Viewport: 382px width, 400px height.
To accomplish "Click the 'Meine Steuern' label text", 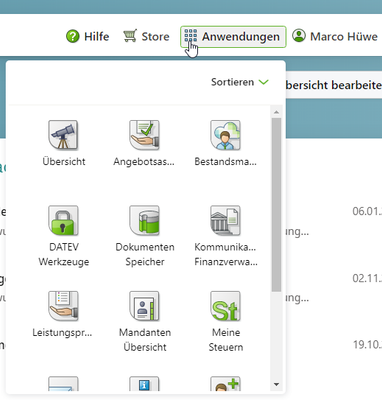I will (x=226, y=340).
